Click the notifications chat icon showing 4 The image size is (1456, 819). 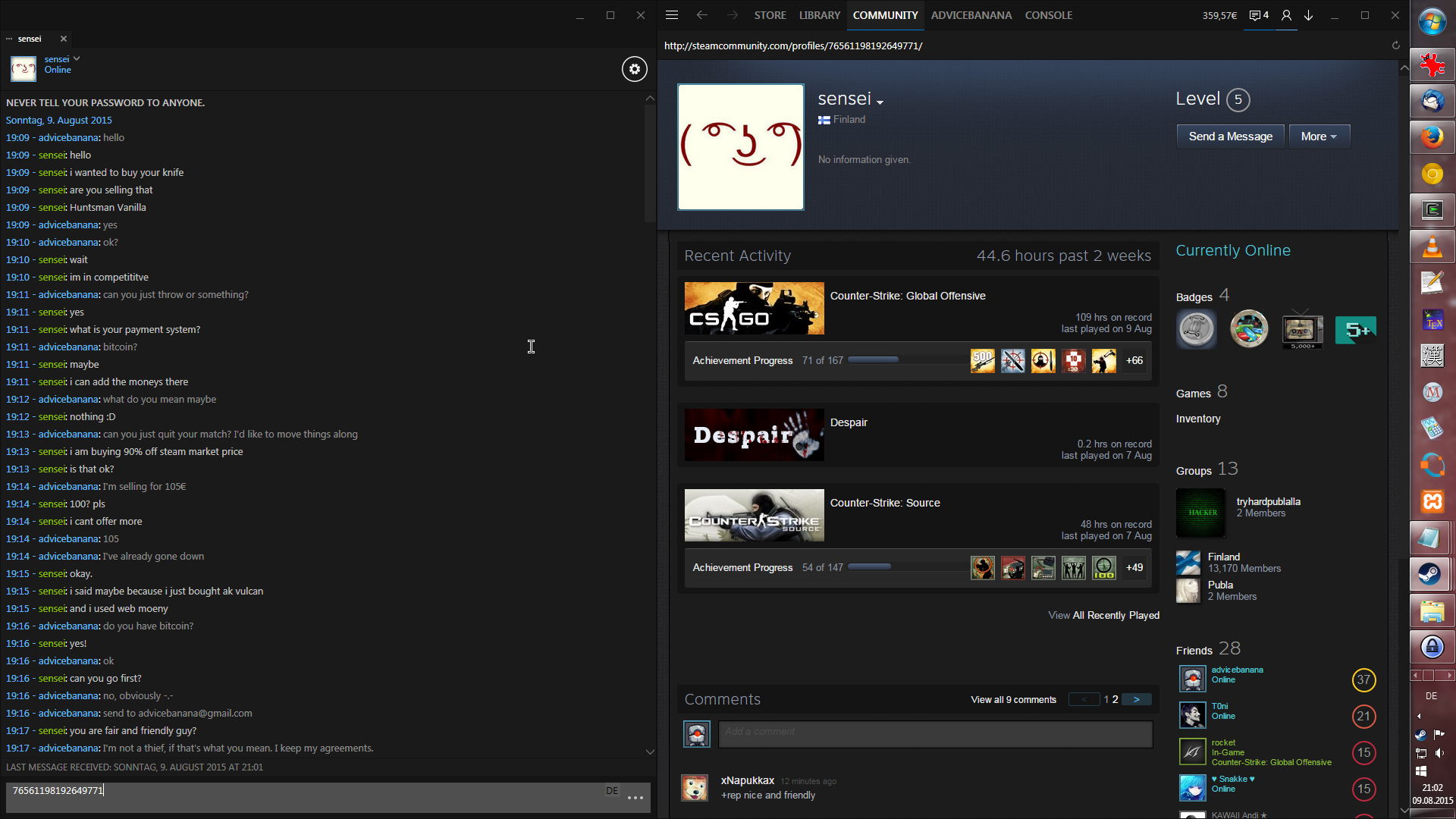[1259, 15]
